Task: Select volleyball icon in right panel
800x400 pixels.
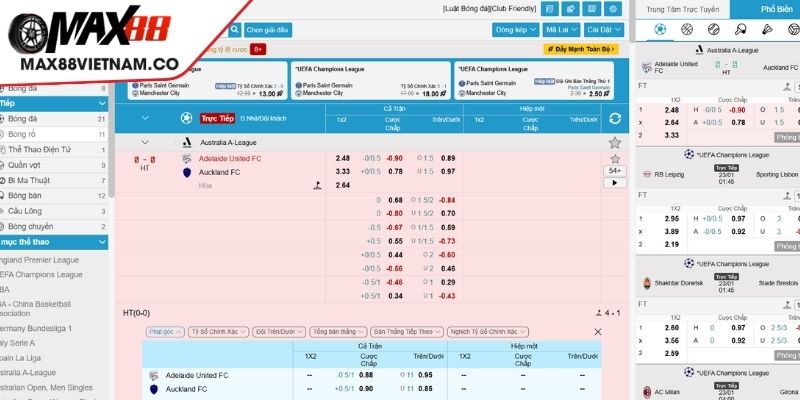Action: (793, 29)
